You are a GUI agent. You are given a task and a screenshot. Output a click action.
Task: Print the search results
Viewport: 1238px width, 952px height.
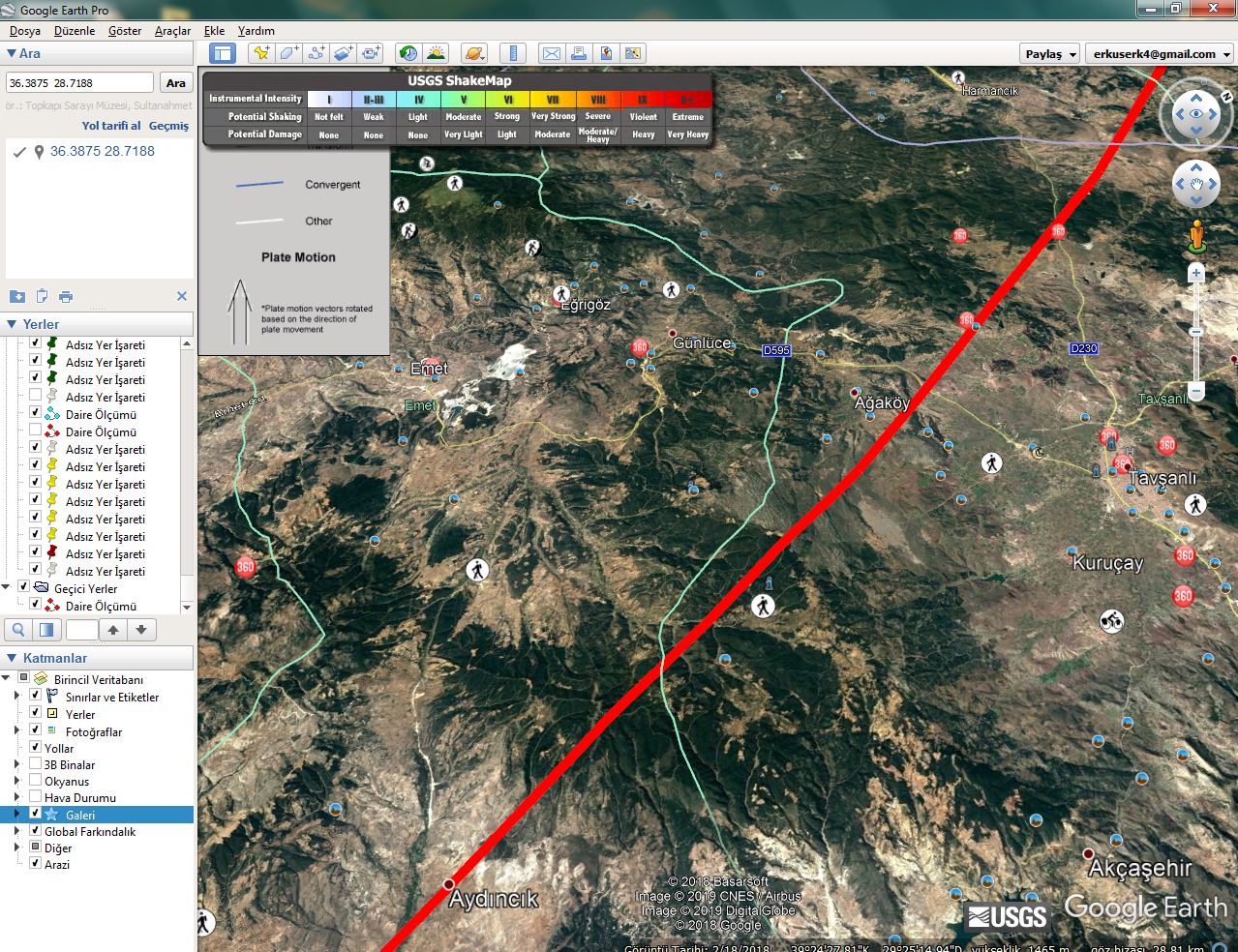coord(66,296)
